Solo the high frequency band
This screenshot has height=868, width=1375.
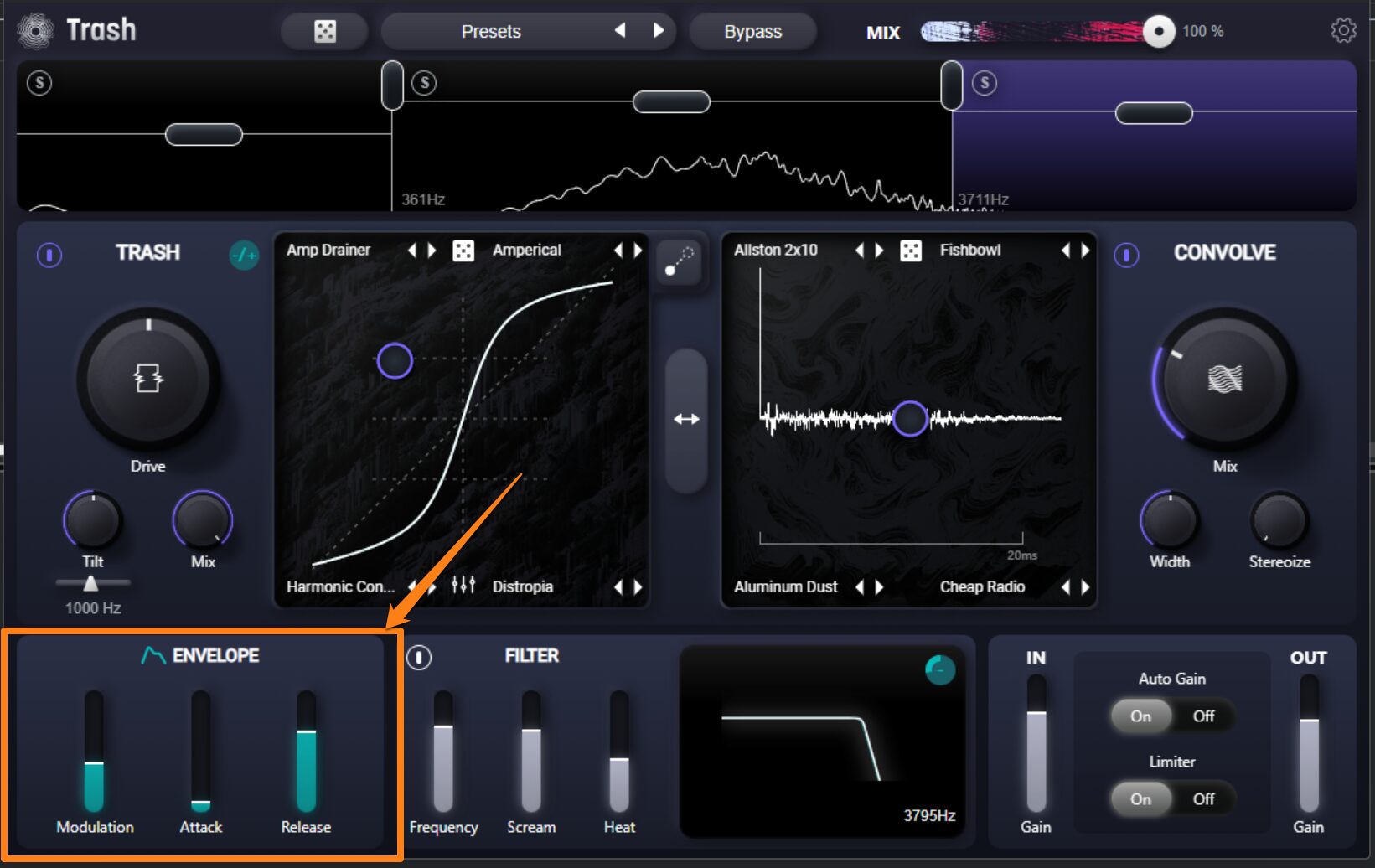click(x=984, y=83)
